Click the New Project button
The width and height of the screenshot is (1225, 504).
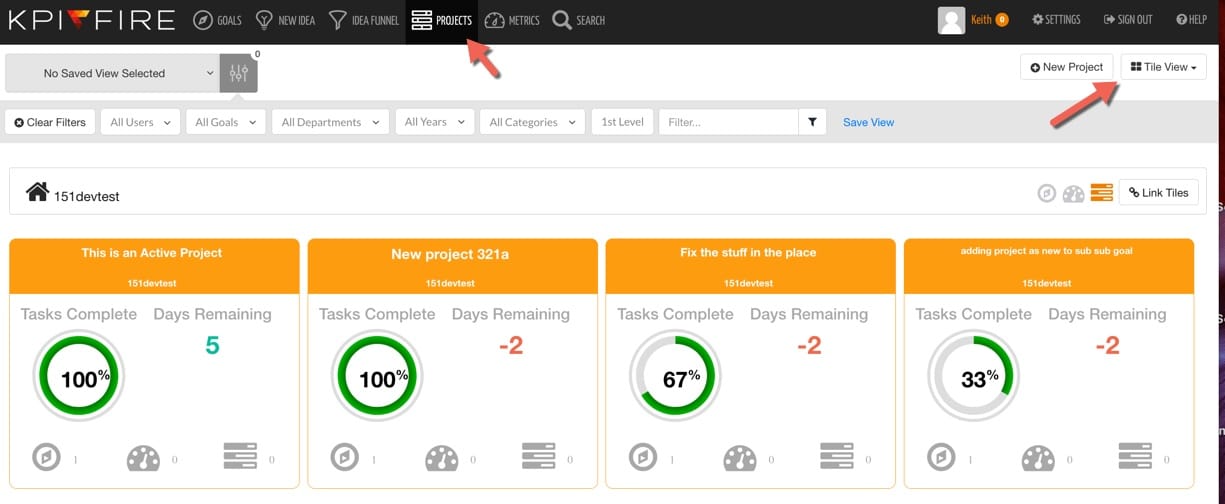click(x=1066, y=67)
